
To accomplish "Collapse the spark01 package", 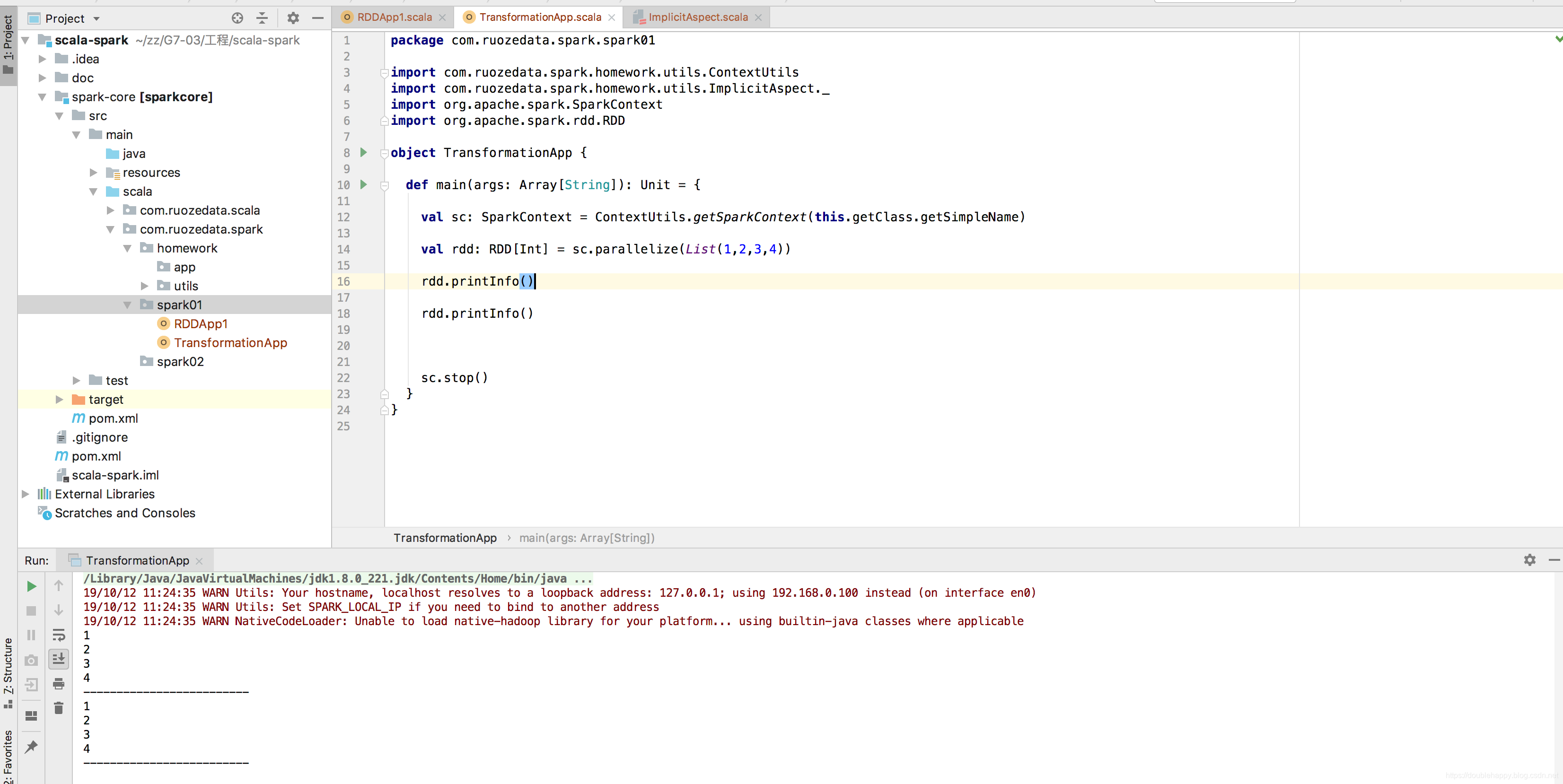I will [x=127, y=305].
